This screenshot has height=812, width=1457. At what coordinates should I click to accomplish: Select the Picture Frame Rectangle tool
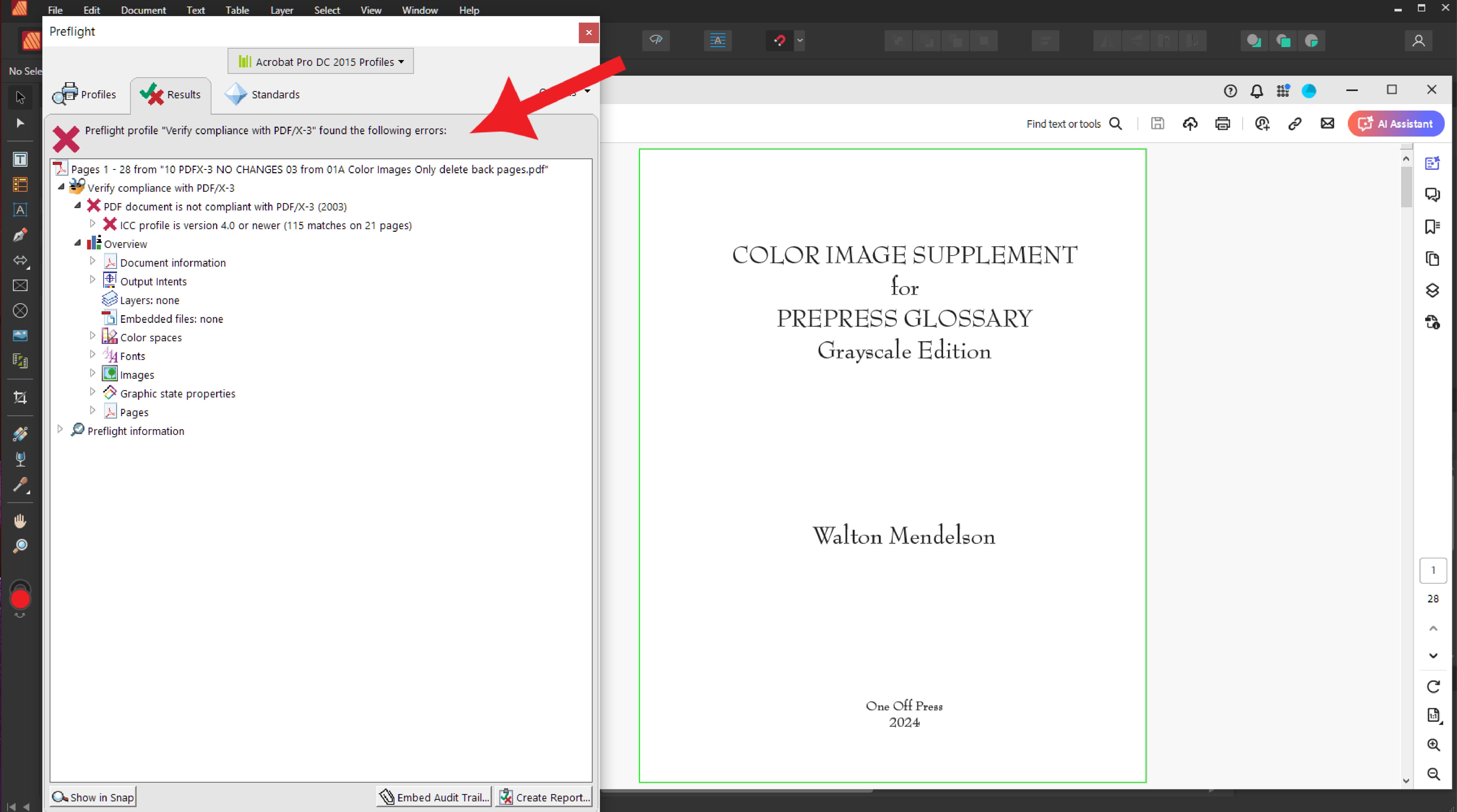point(20,286)
